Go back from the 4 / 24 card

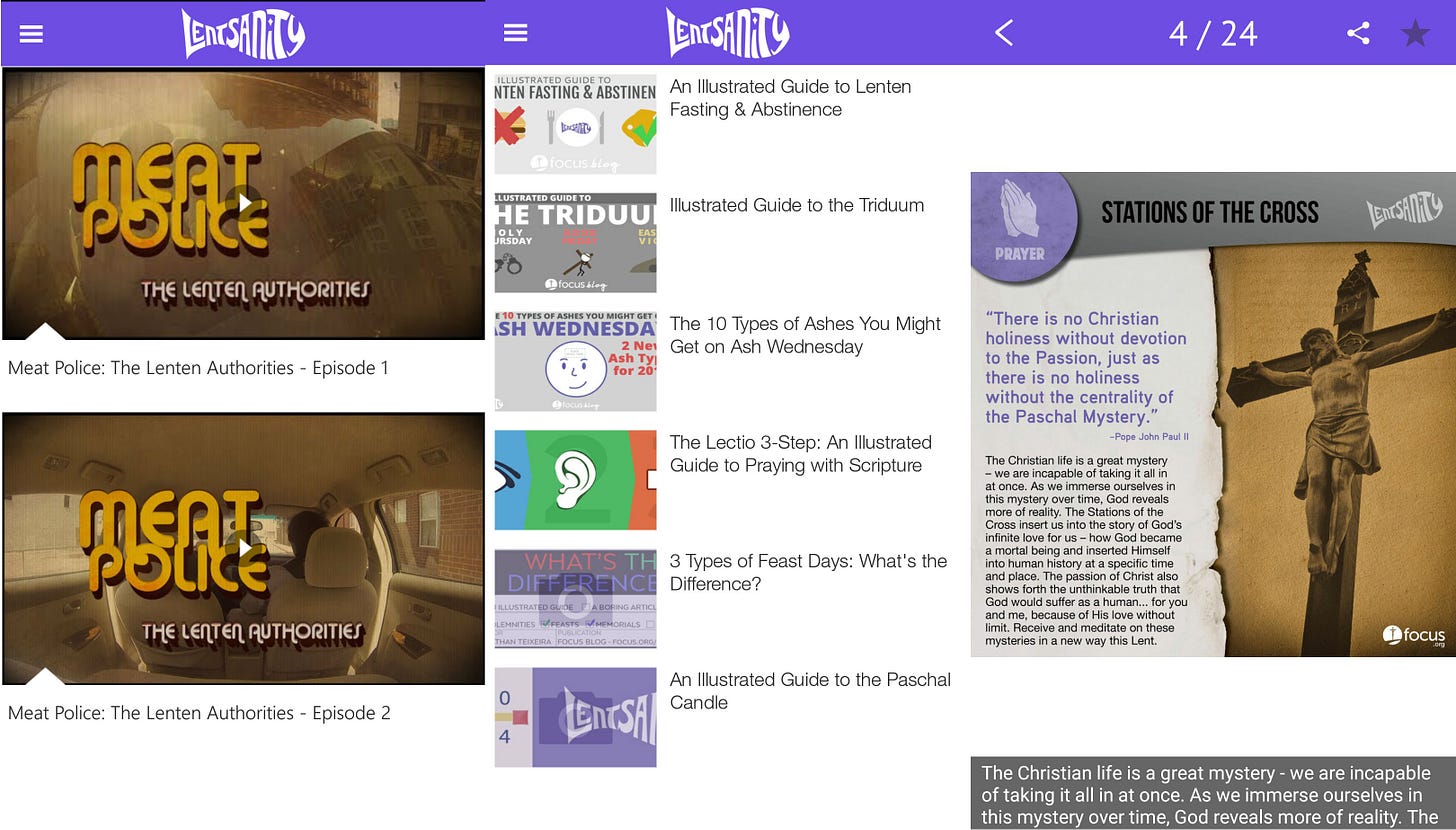[x=1004, y=33]
